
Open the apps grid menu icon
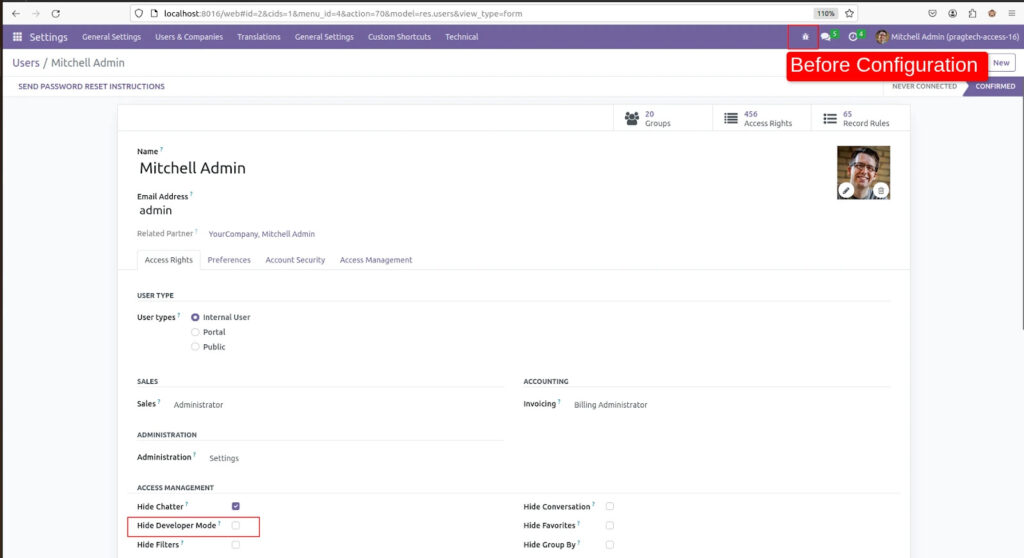pyautogui.click(x=17, y=37)
